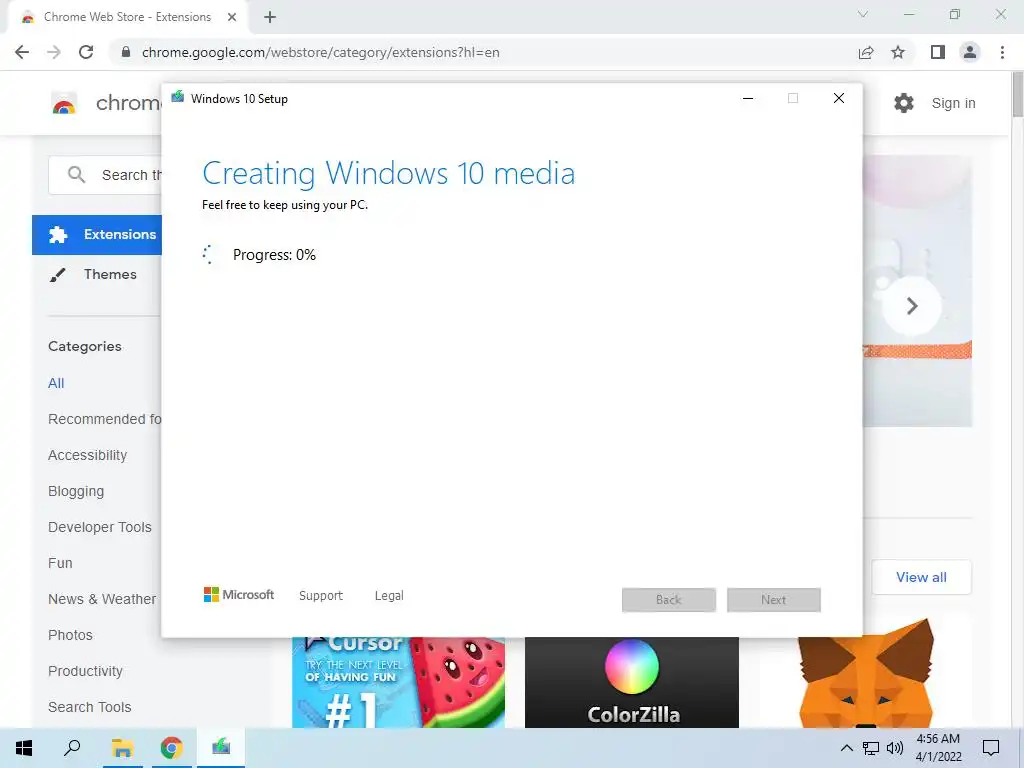Select Windows 10 Setup taskbar icon
The image size is (1024, 768).
coord(221,748)
